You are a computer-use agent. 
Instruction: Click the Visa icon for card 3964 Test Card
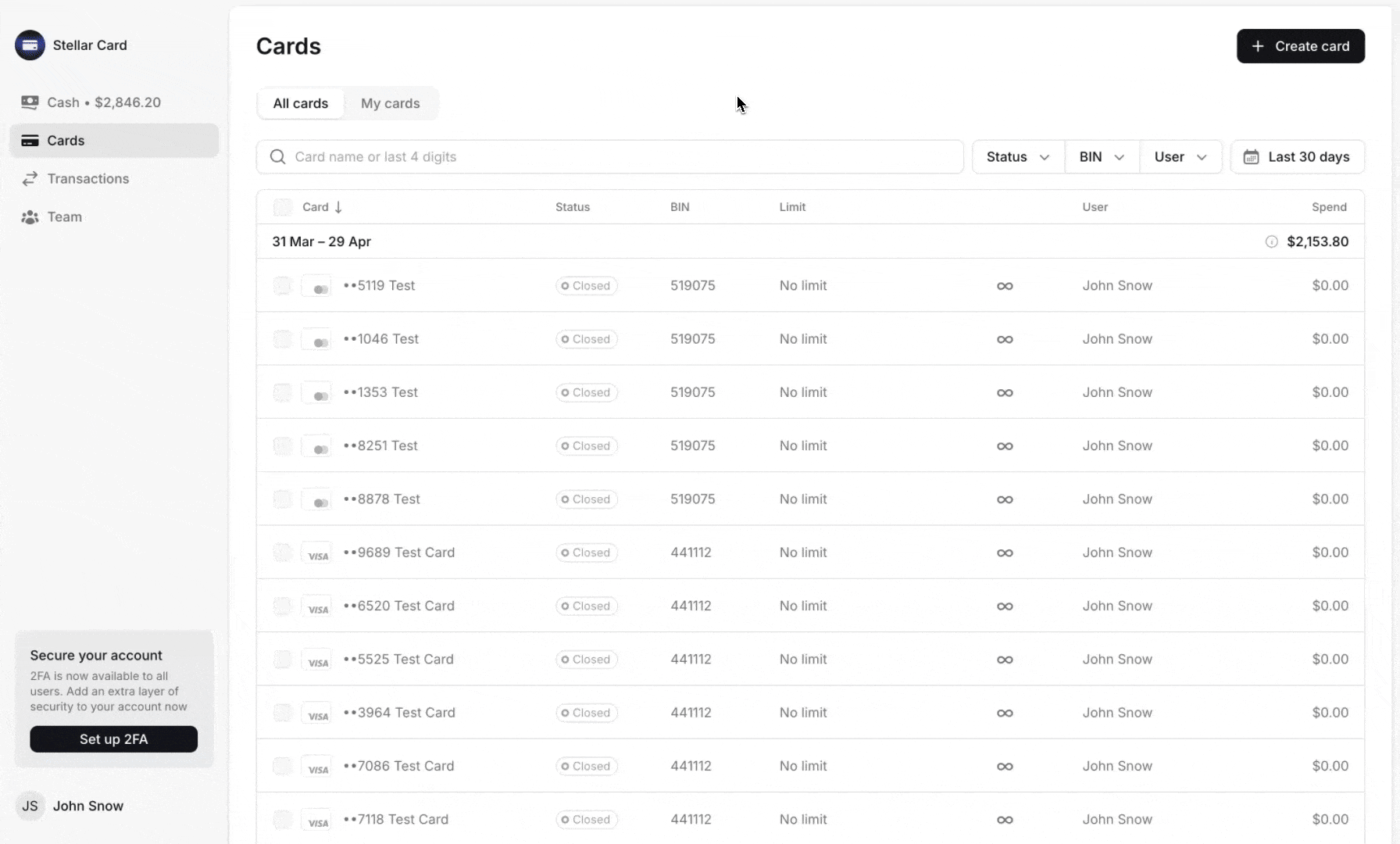316,713
